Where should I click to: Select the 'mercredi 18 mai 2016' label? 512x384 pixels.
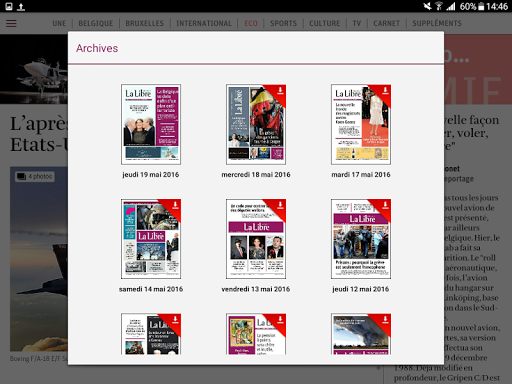click(256, 175)
